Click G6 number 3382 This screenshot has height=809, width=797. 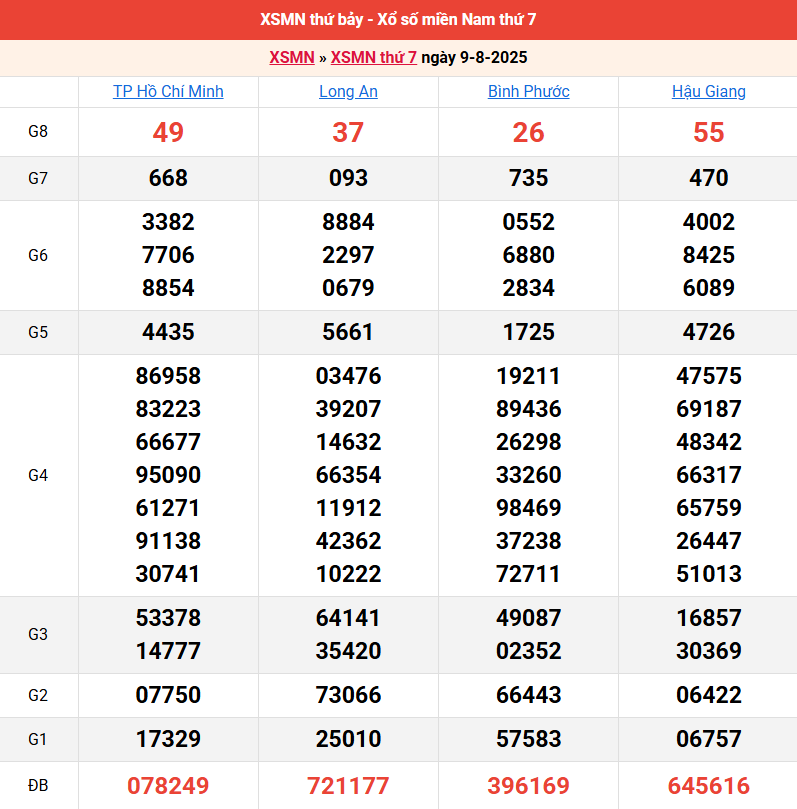point(168,222)
